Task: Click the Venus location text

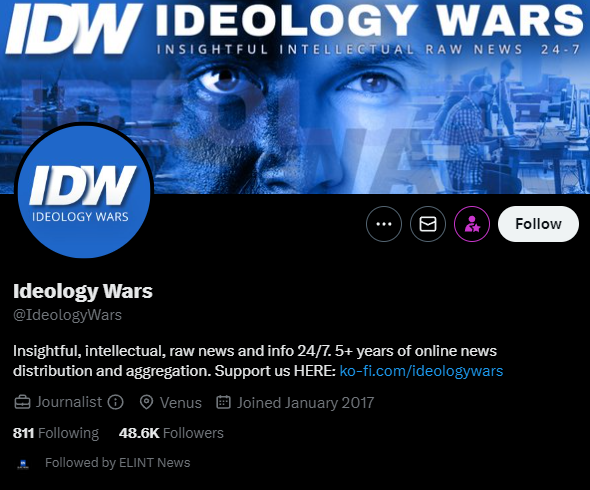Action: pos(181,403)
